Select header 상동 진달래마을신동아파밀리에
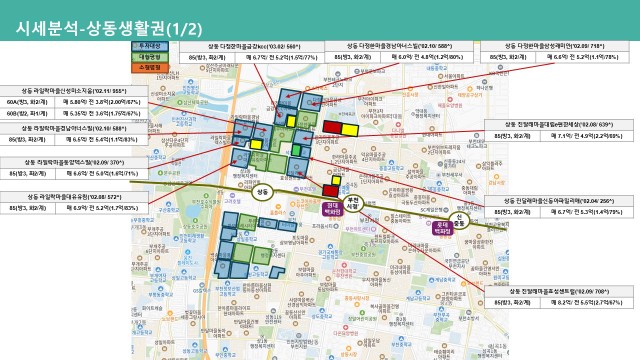Screen dimensions: 640x360 [559, 201]
